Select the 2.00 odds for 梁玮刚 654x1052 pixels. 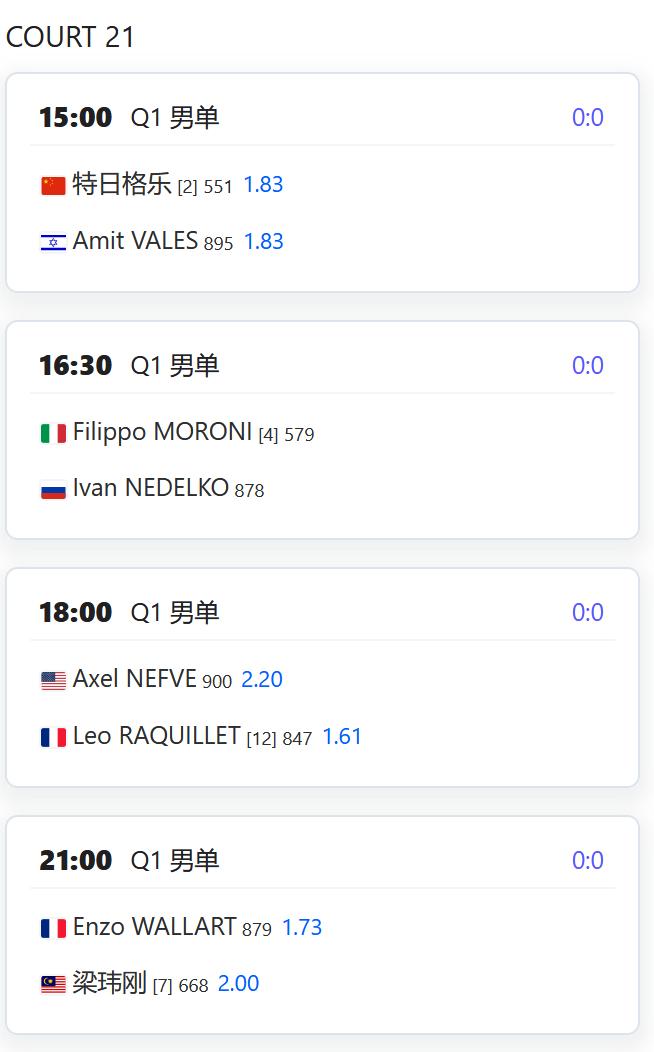[x=238, y=984]
